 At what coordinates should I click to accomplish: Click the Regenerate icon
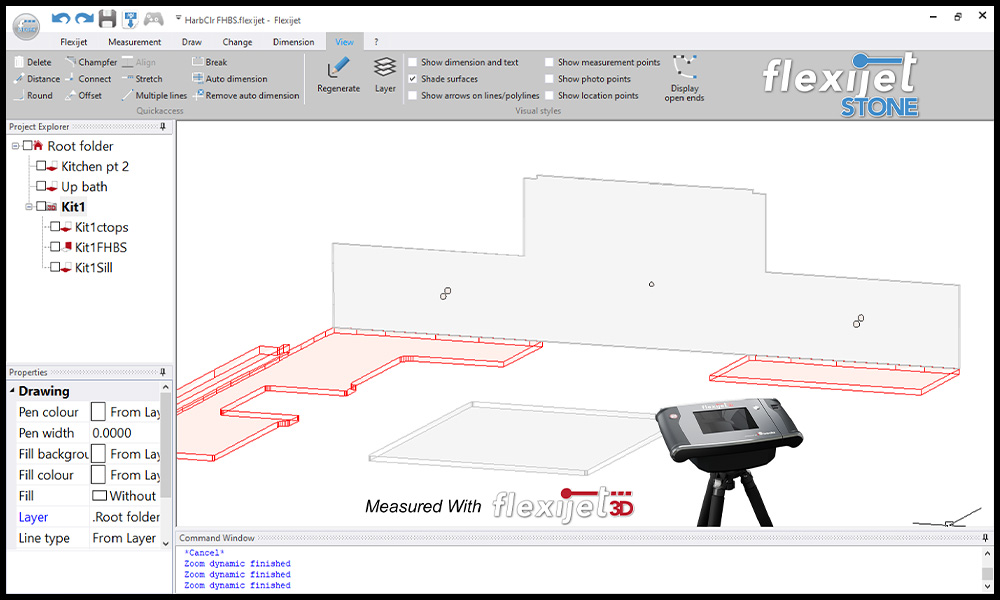click(x=338, y=72)
